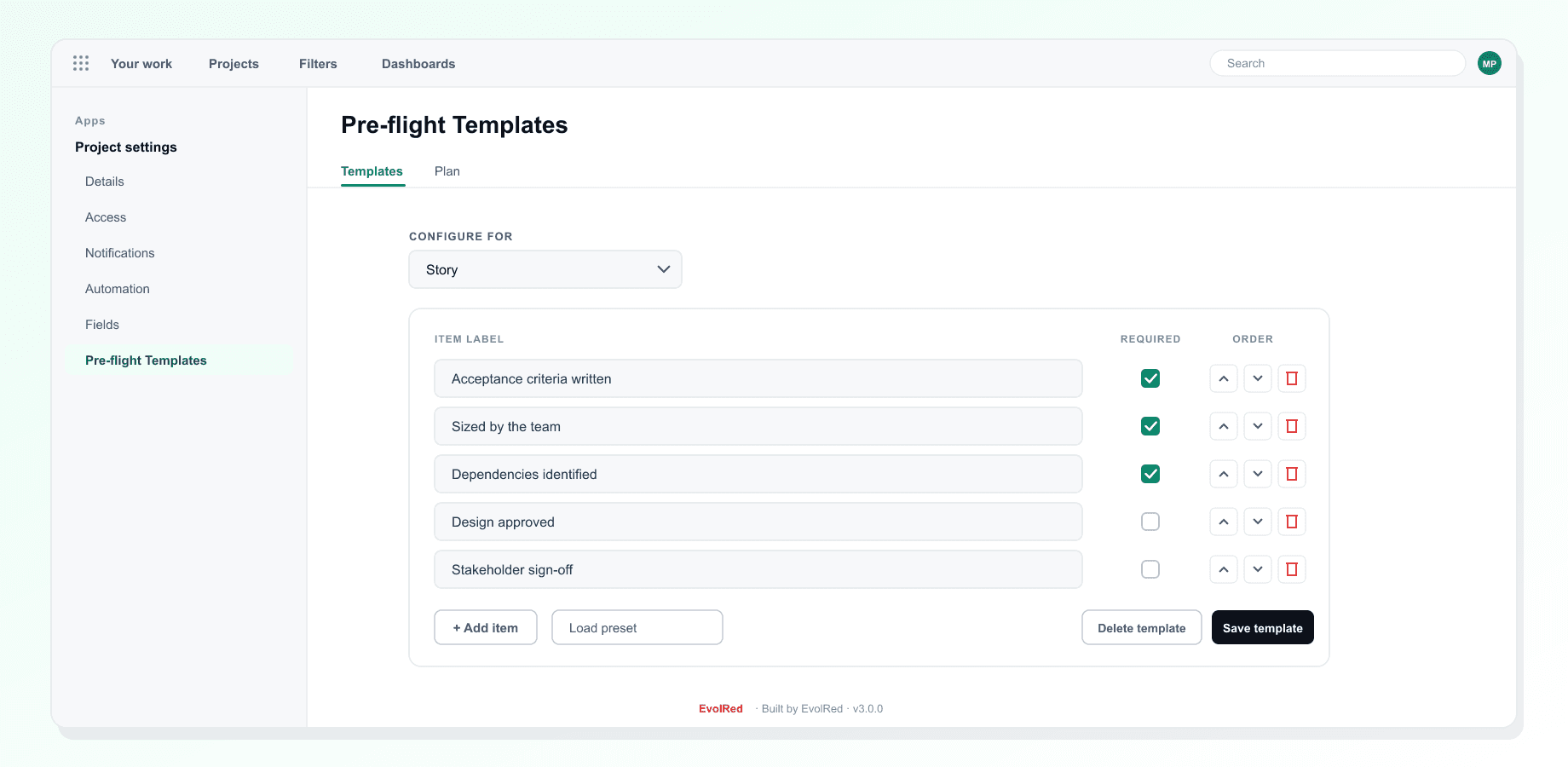Viewport: 1568px width, 767px height.
Task: Edit the Sized by the team label
Action: coord(758,426)
